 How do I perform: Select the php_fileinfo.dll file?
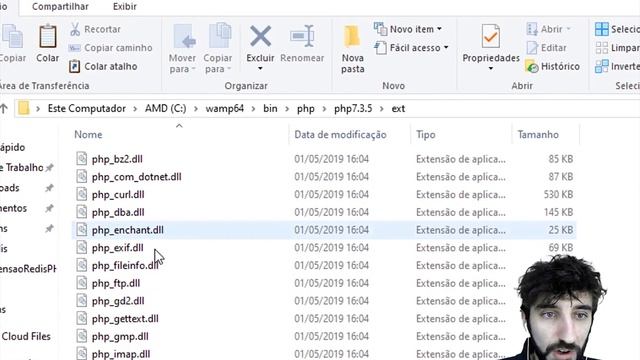[x=125, y=266]
